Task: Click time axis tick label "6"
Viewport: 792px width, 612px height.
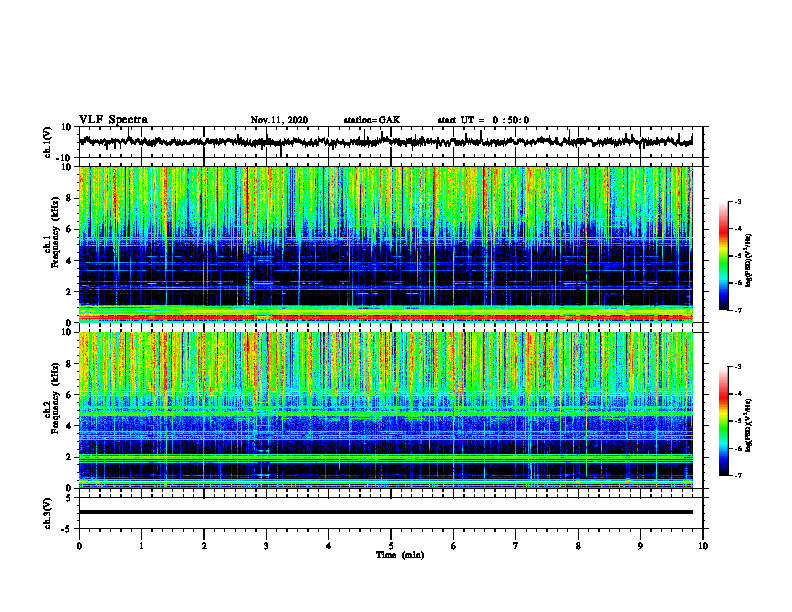Action: coord(454,546)
